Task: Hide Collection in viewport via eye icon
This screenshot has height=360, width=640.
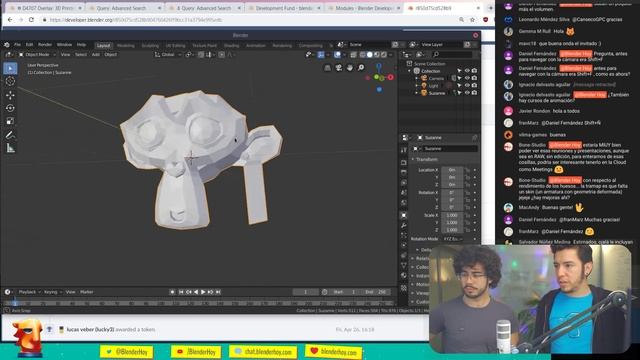Action: 467,71
